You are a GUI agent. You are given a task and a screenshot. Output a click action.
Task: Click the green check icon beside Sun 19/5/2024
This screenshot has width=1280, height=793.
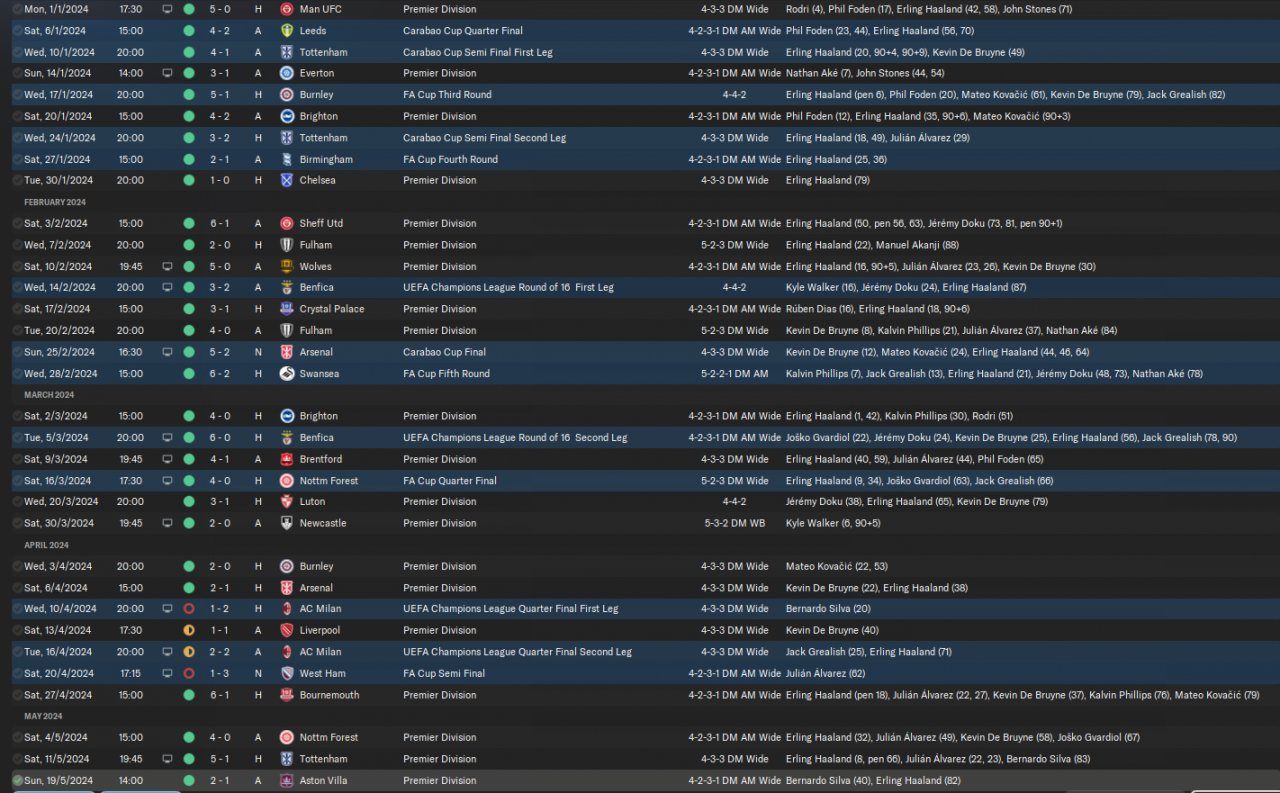[17, 780]
